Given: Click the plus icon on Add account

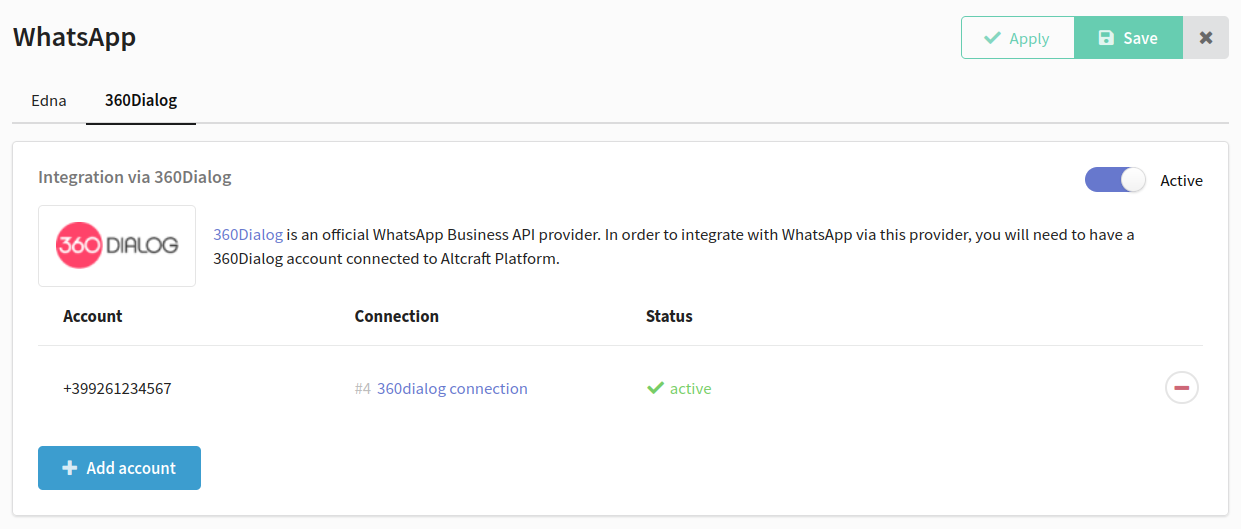Looking at the screenshot, I should [x=69, y=468].
